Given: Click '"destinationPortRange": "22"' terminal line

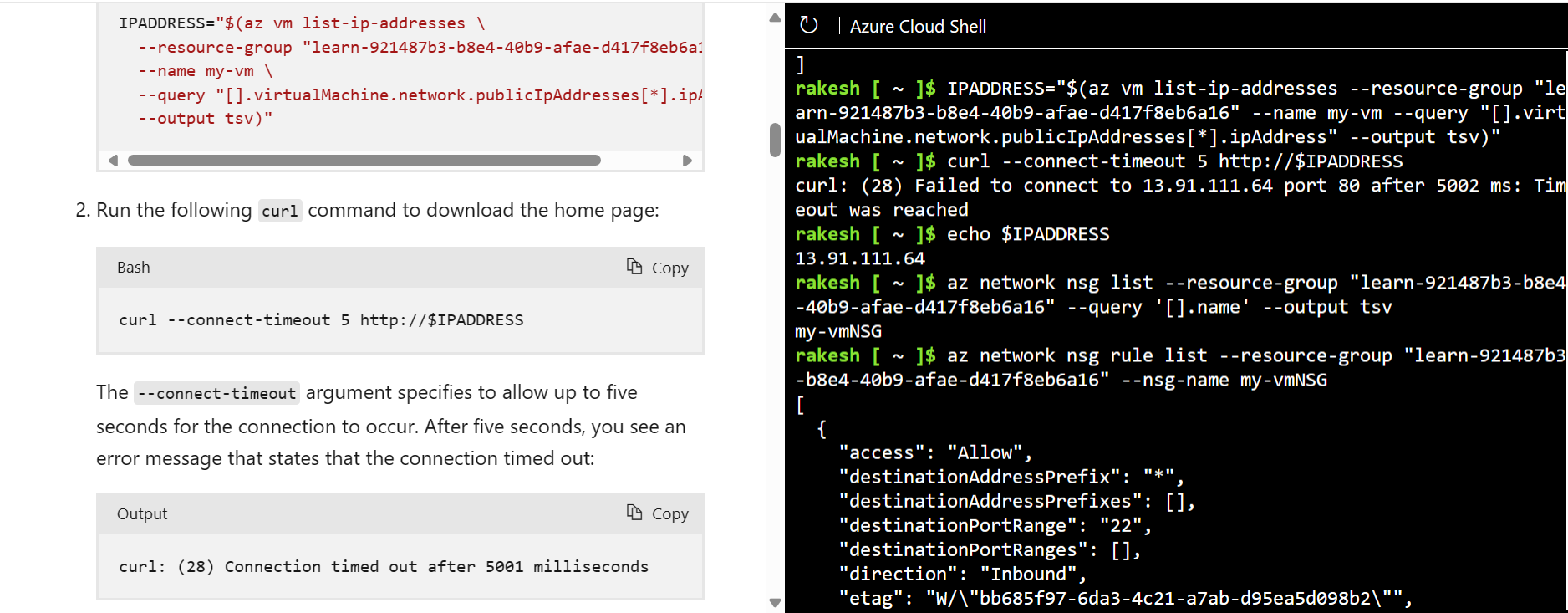Looking at the screenshot, I should click(995, 525).
